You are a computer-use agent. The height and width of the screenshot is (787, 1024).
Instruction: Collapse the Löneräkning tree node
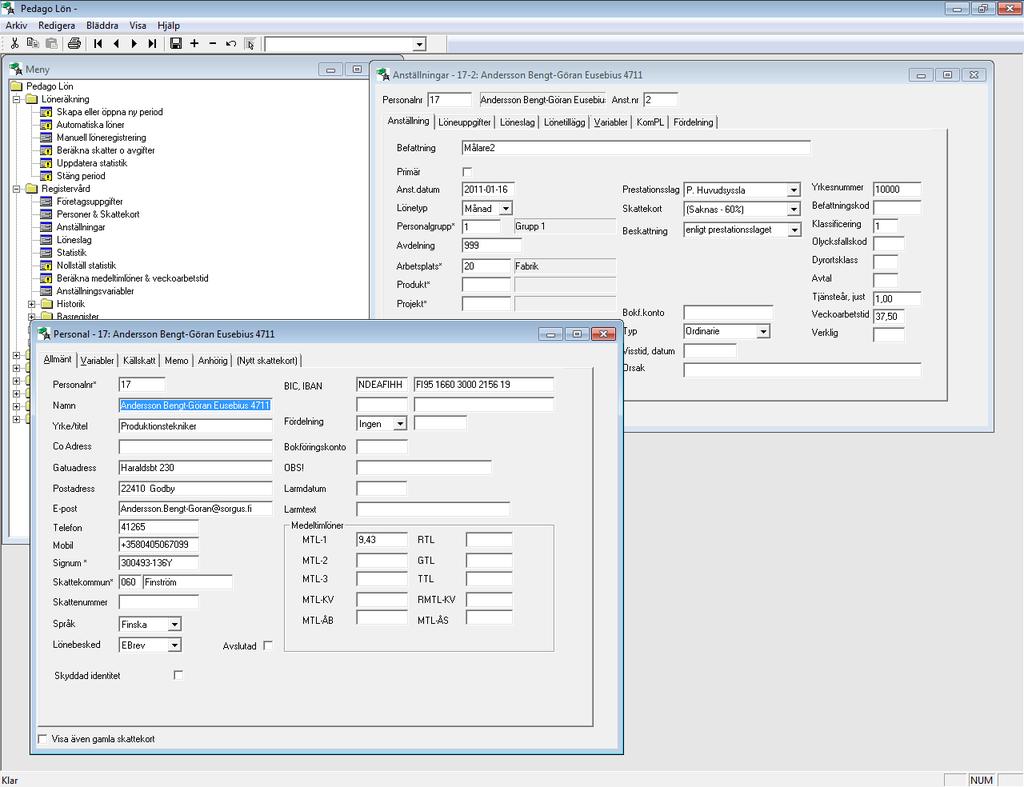(17, 99)
